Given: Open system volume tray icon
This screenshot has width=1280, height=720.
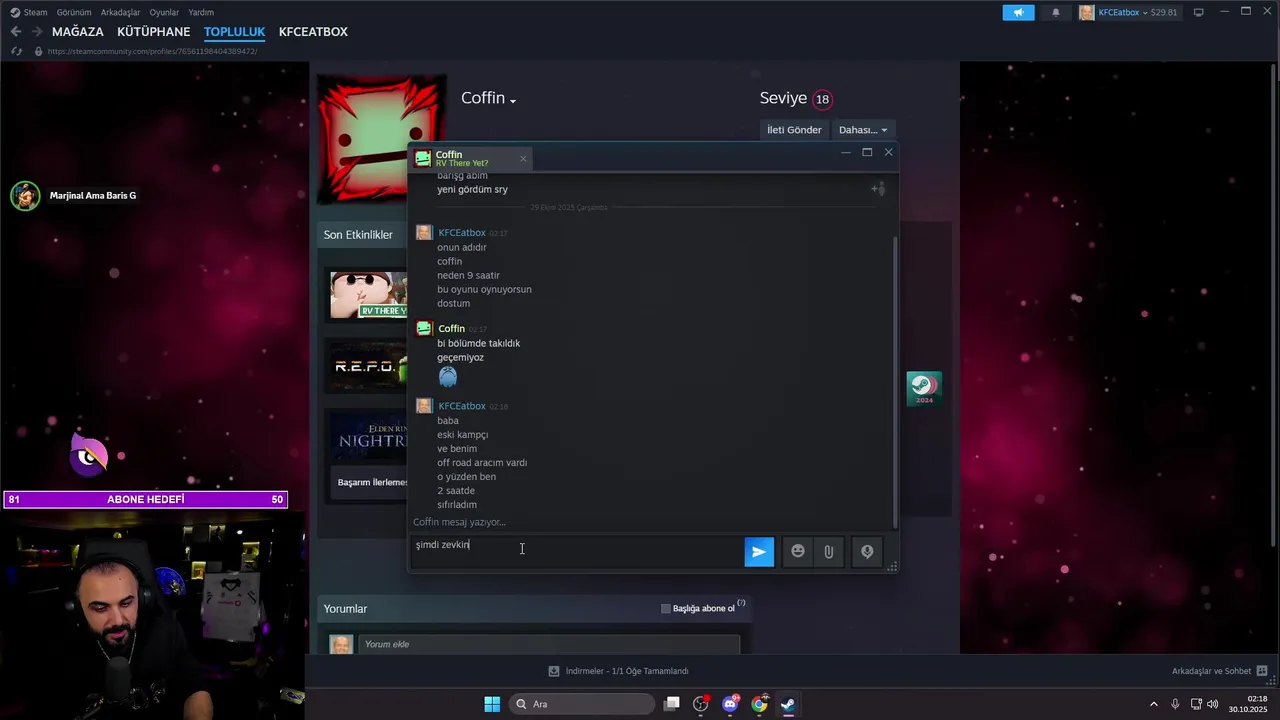Looking at the screenshot, I should (x=1213, y=704).
